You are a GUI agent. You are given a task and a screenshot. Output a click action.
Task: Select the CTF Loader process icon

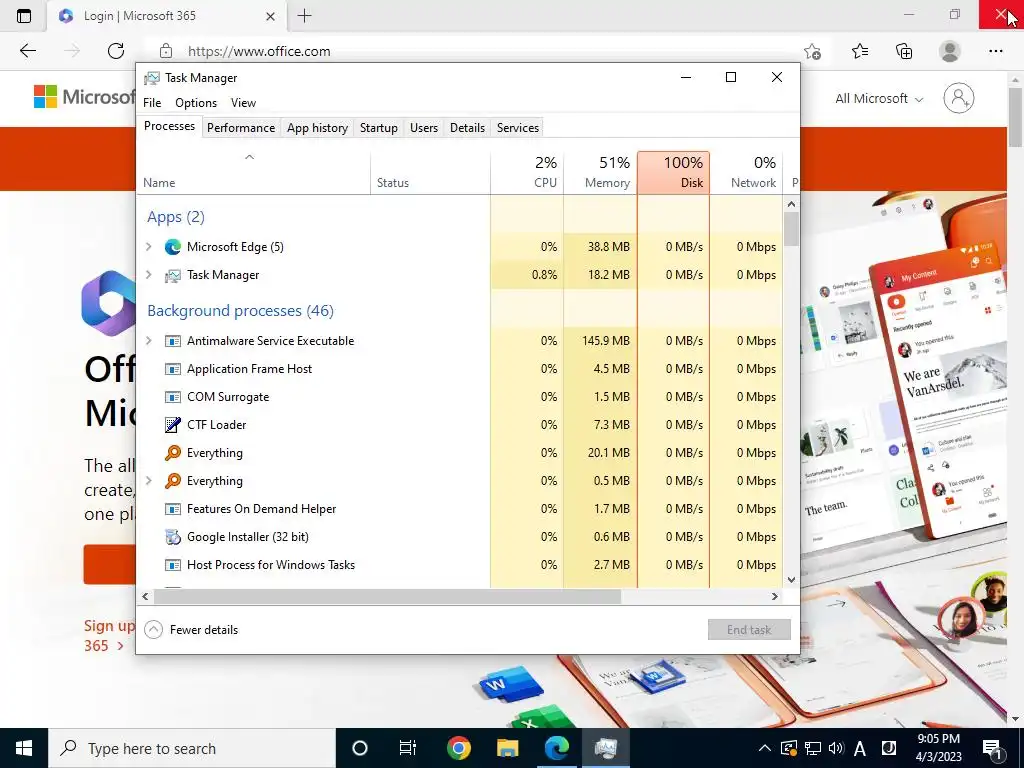[172, 424]
